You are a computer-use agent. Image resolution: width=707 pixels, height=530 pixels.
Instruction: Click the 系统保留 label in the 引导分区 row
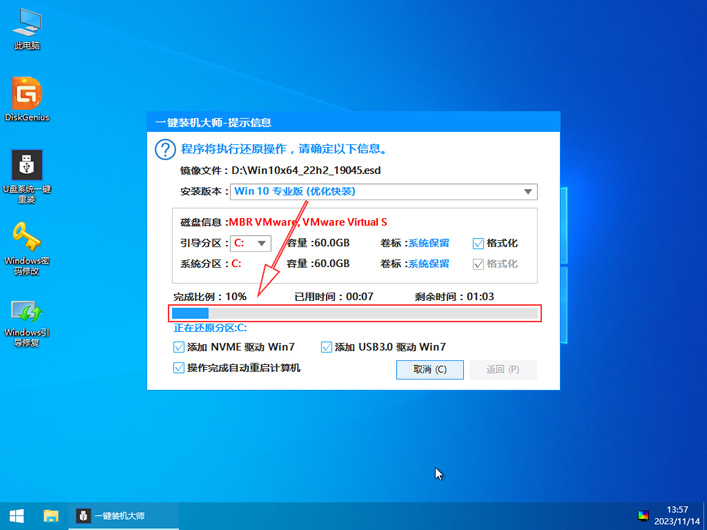[428, 243]
